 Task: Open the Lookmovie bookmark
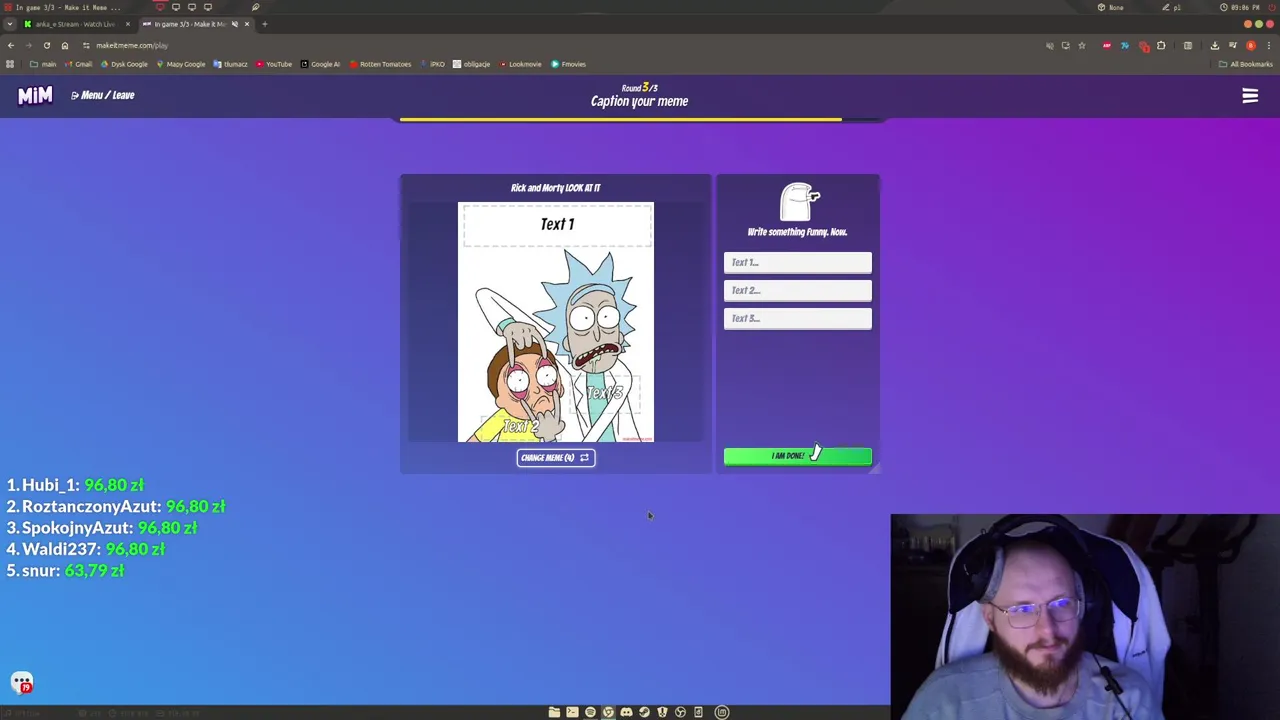pos(520,64)
